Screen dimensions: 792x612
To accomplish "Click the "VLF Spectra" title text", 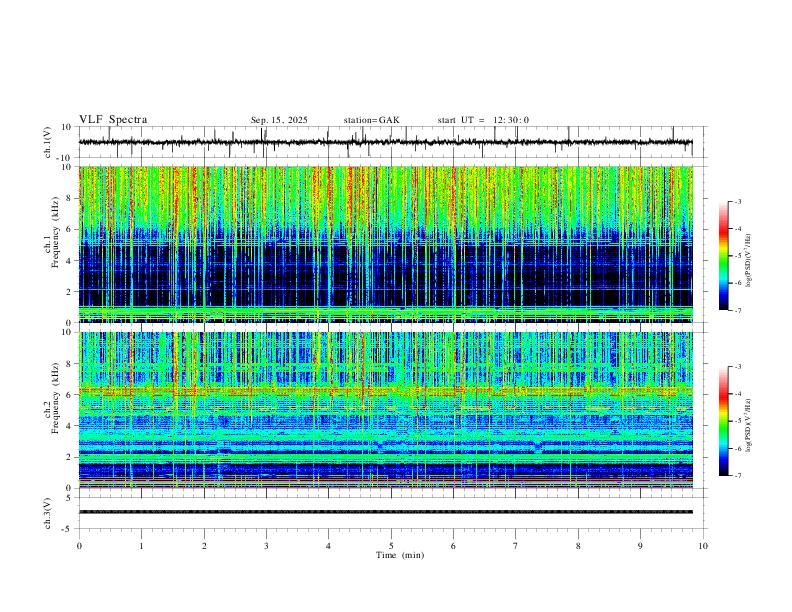I will coord(113,120).
